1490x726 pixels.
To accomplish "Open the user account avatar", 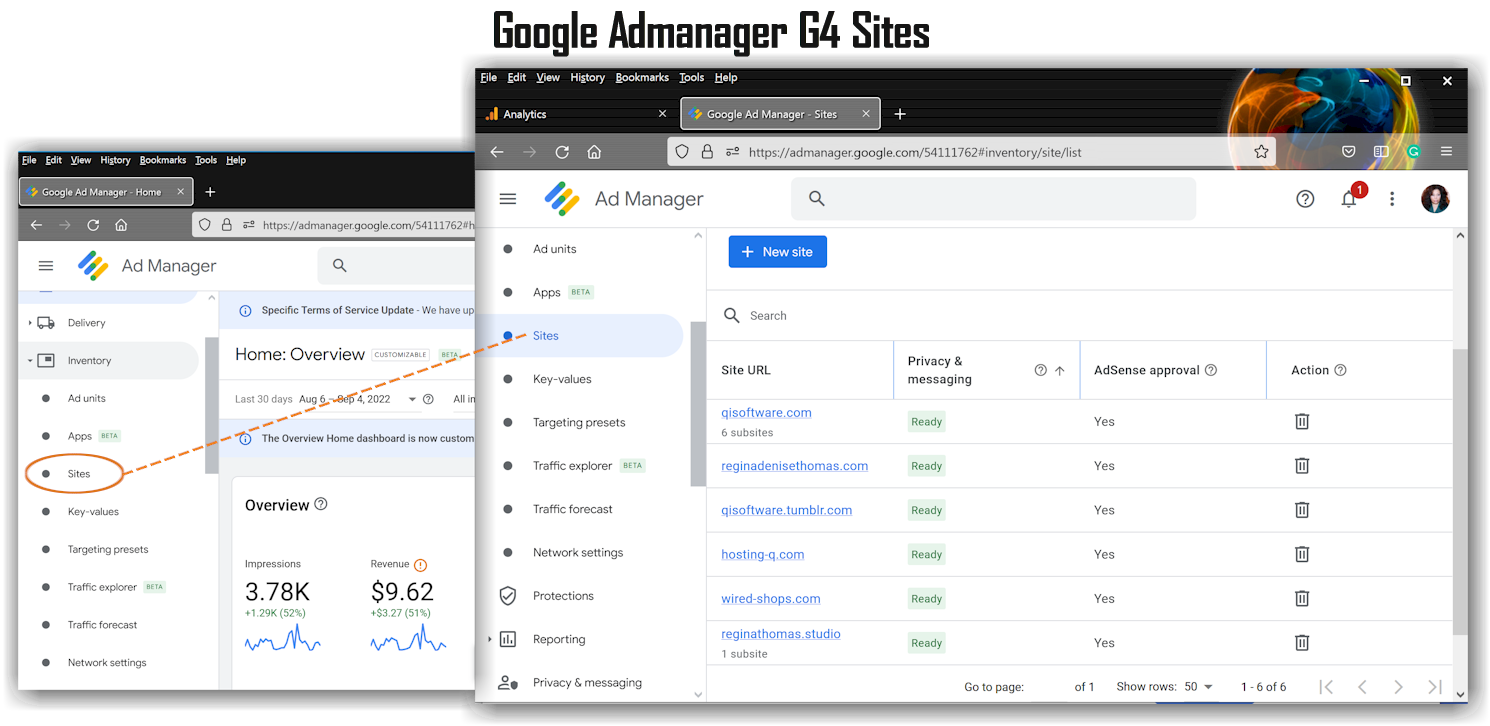I will 1435,199.
